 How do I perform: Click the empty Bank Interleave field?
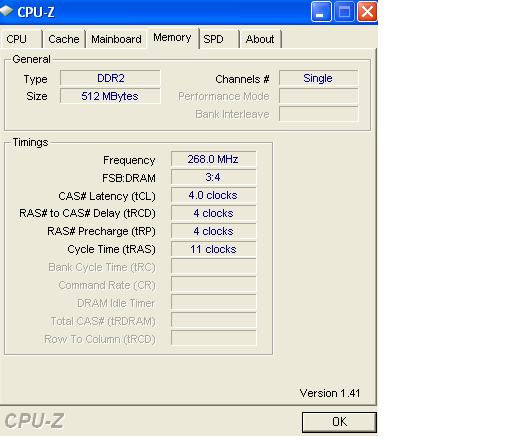pos(318,114)
